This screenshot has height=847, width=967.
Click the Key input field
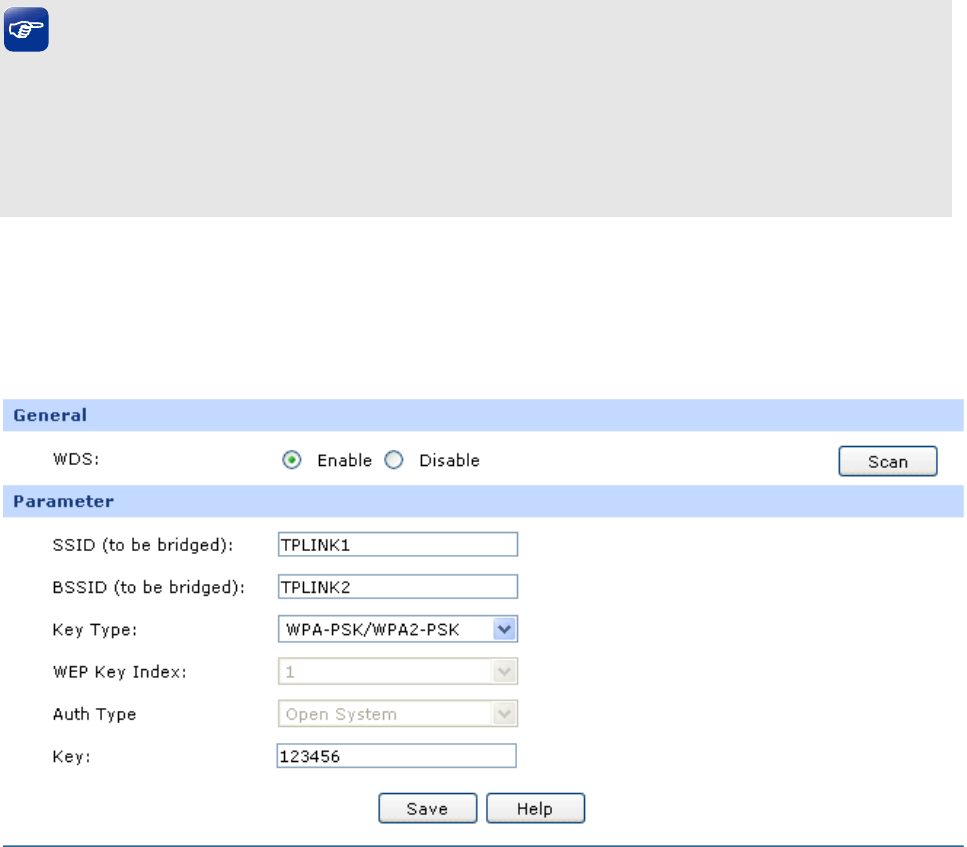pyautogui.click(x=397, y=756)
